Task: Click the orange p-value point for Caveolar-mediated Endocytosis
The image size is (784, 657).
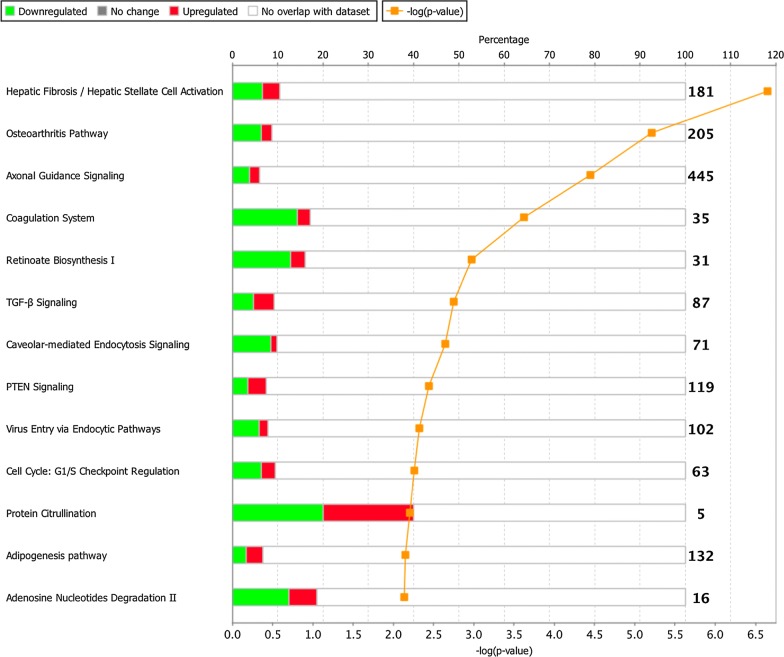Action: coord(445,344)
